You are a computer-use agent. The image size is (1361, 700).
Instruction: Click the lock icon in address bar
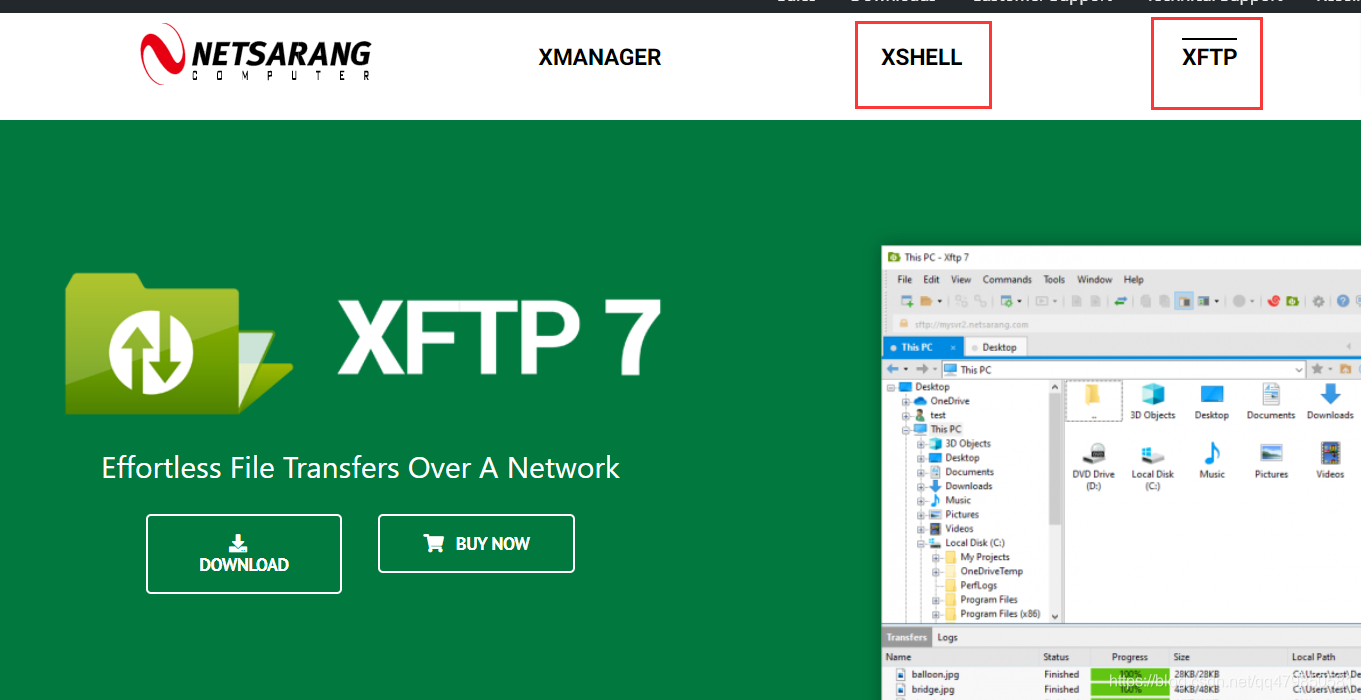pos(904,324)
